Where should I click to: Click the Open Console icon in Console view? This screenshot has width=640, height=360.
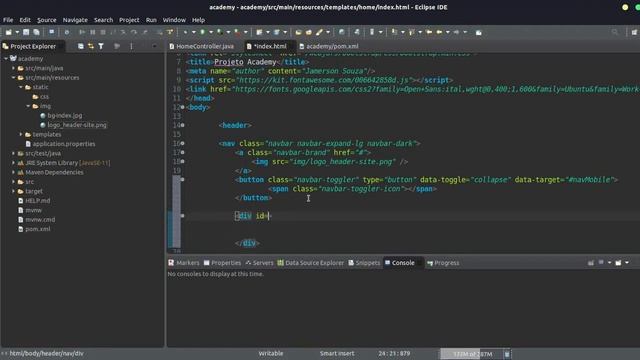[618, 263]
